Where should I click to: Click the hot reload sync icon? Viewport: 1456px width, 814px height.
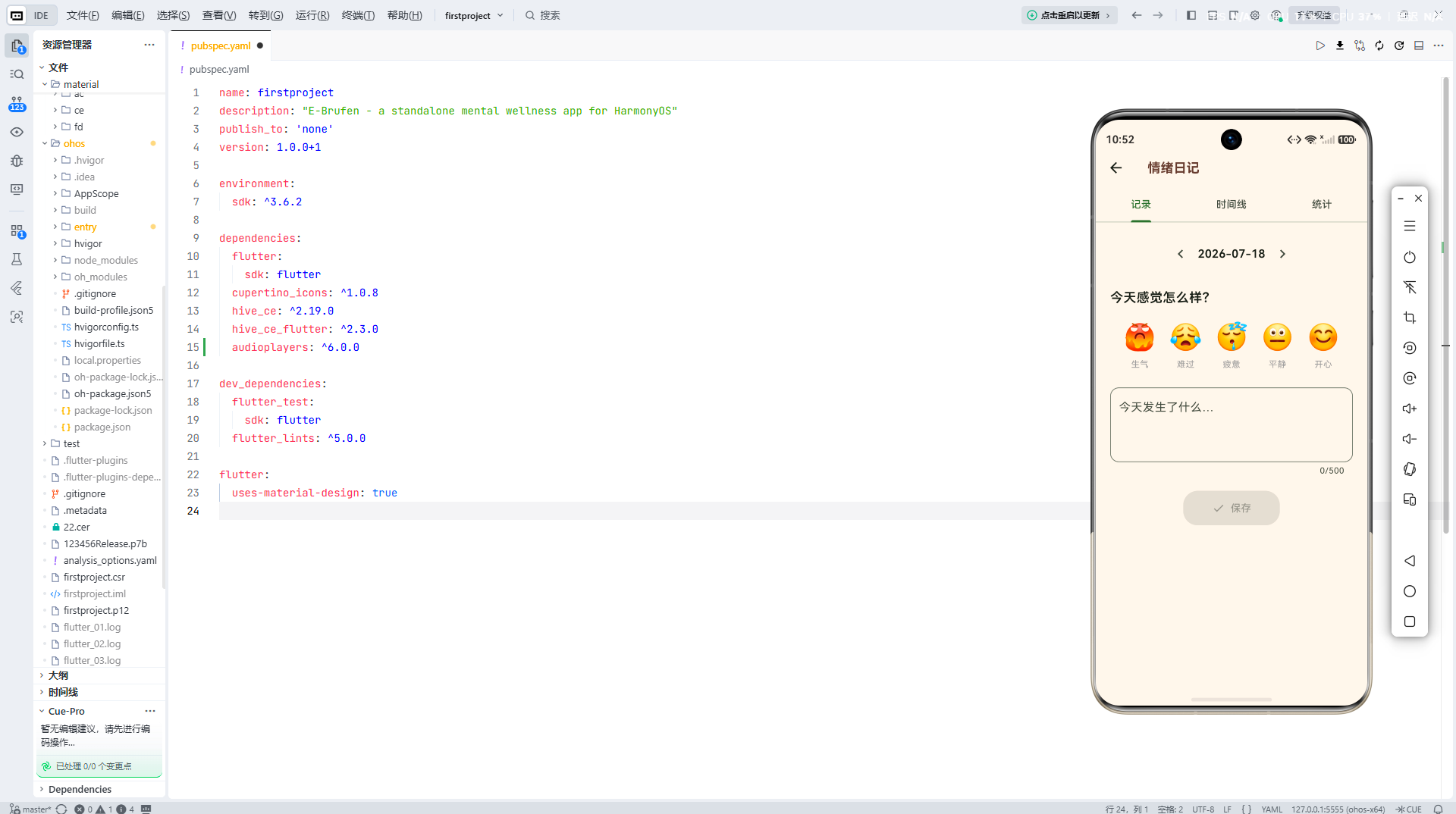point(1379,45)
